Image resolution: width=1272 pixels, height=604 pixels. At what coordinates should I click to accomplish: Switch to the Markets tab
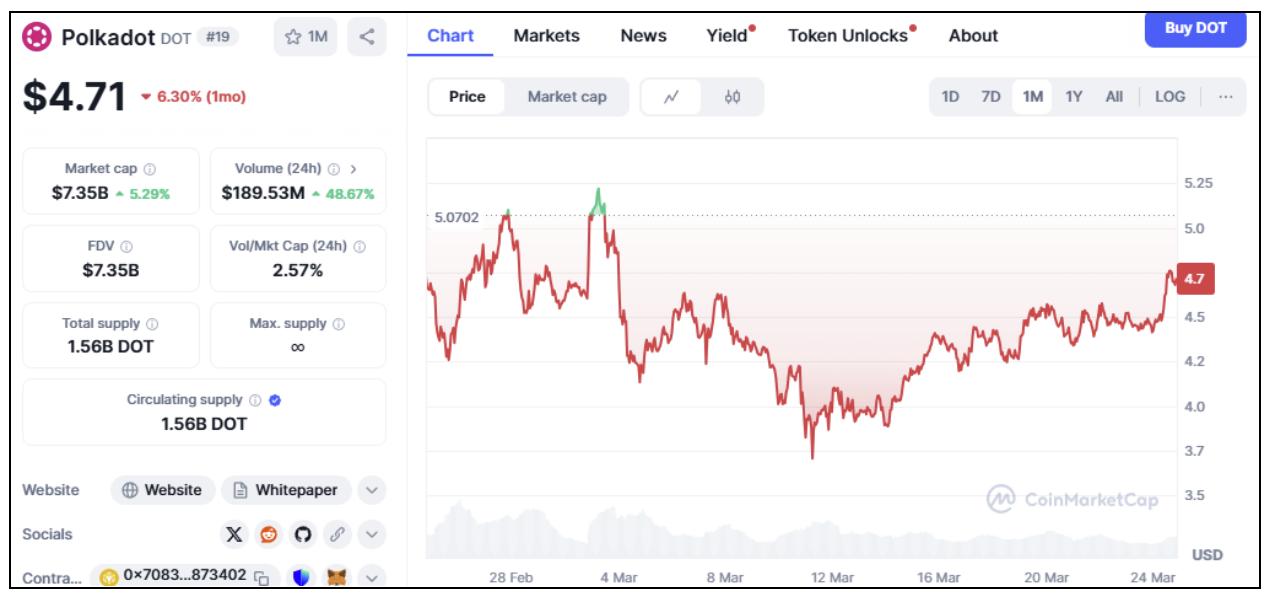(546, 35)
